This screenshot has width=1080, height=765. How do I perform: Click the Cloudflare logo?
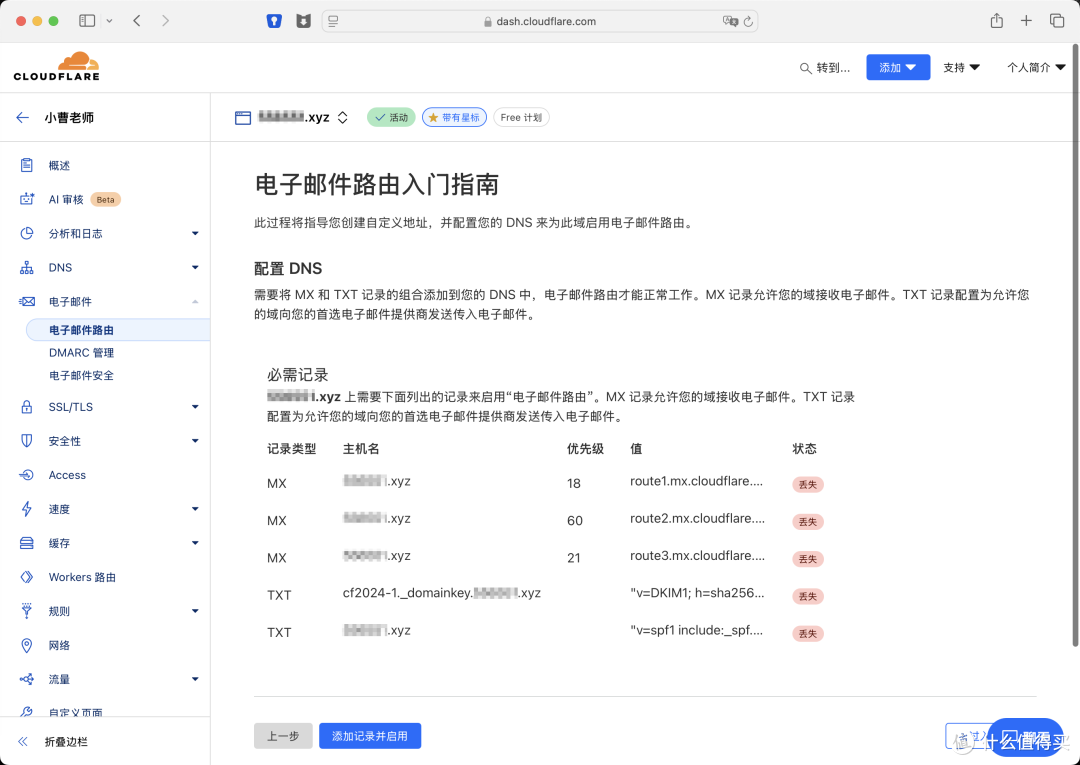pyautogui.click(x=57, y=65)
